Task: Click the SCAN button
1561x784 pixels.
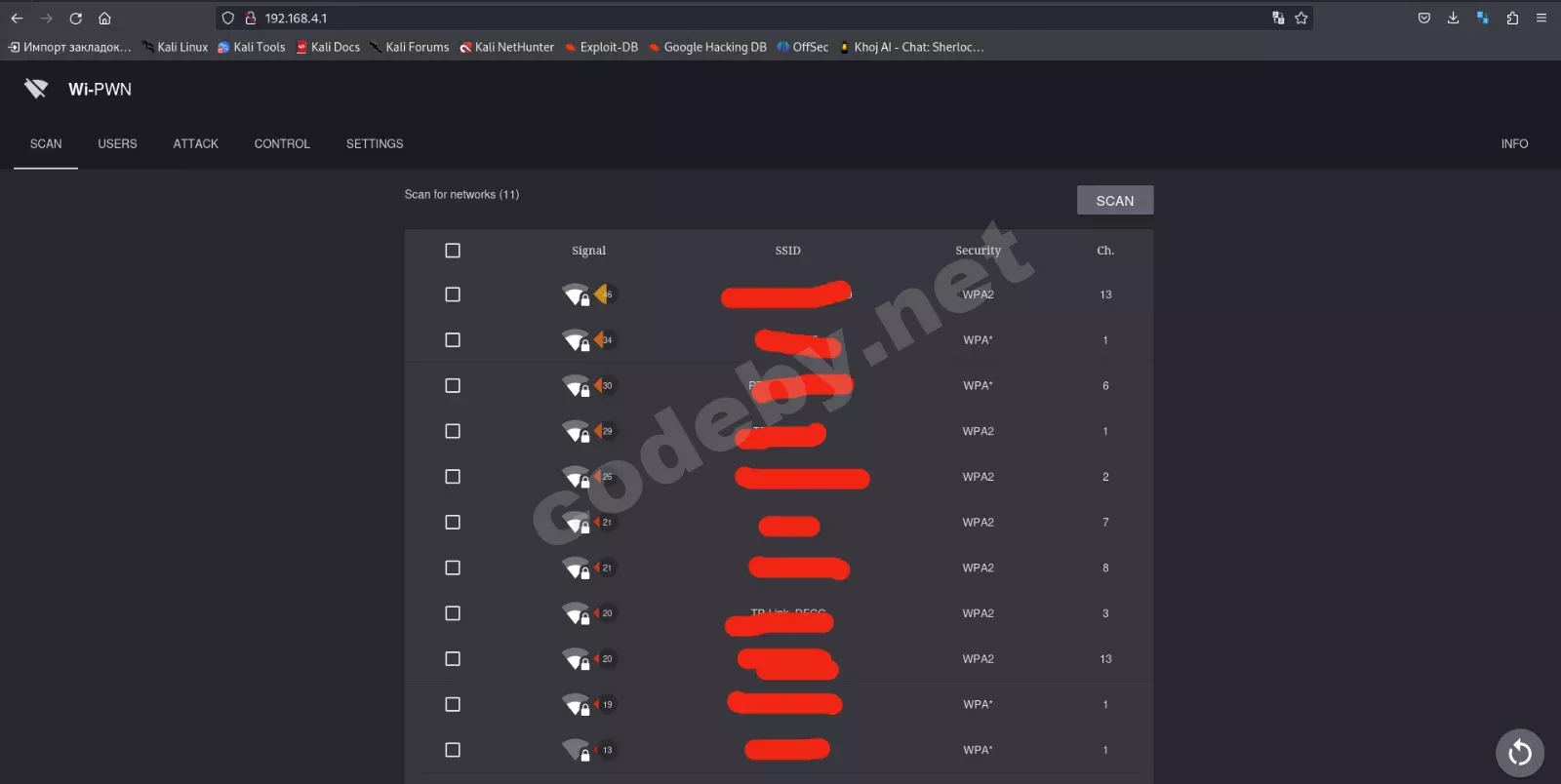Action: click(x=1115, y=201)
